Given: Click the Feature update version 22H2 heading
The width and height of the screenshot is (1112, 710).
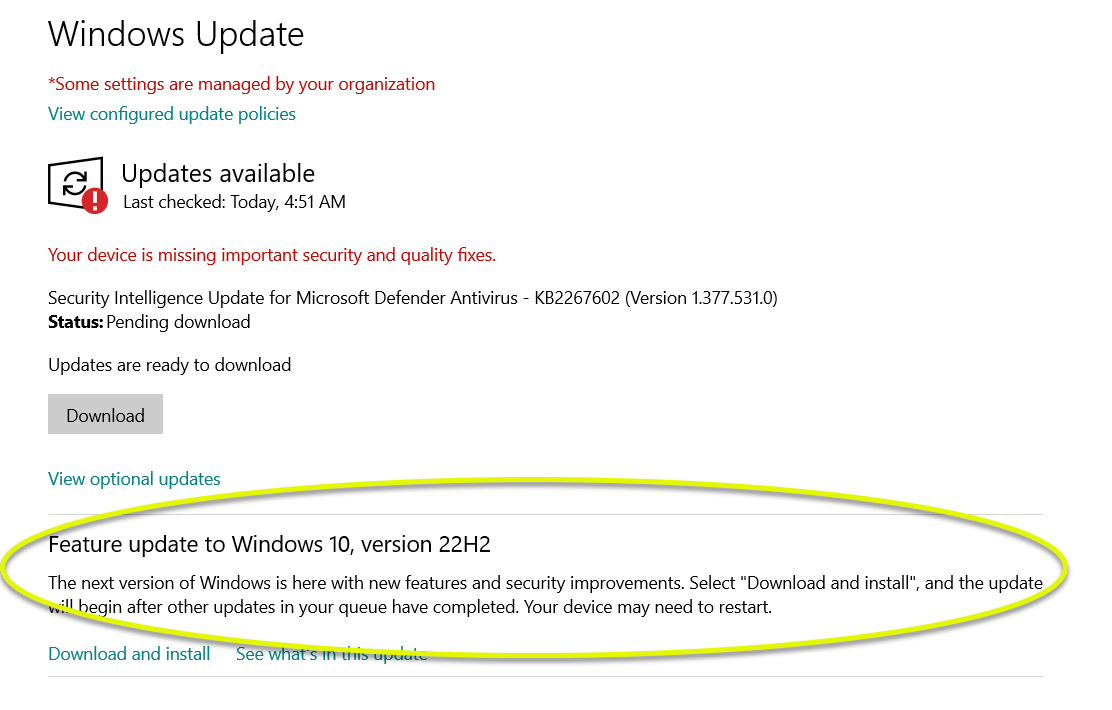Looking at the screenshot, I should [269, 545].
